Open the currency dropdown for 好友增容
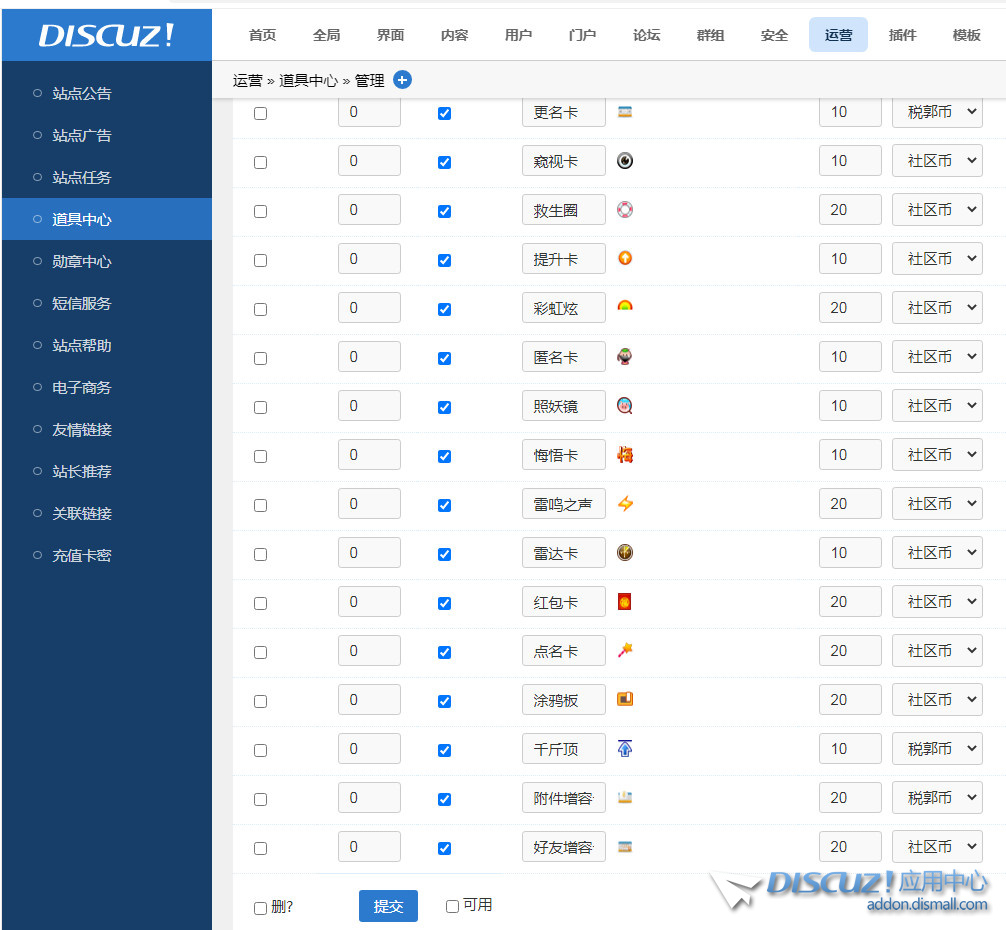This screenshot has height=930, width=1006. tap(937, 846)
